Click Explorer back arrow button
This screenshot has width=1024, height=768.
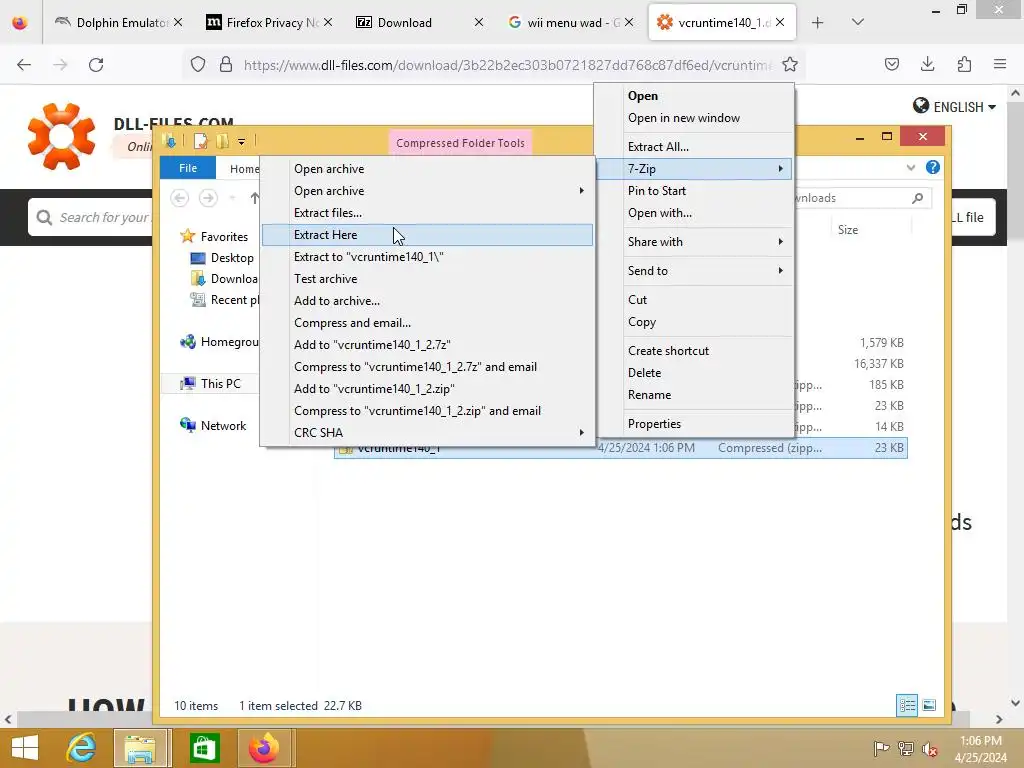coord(180,197)
